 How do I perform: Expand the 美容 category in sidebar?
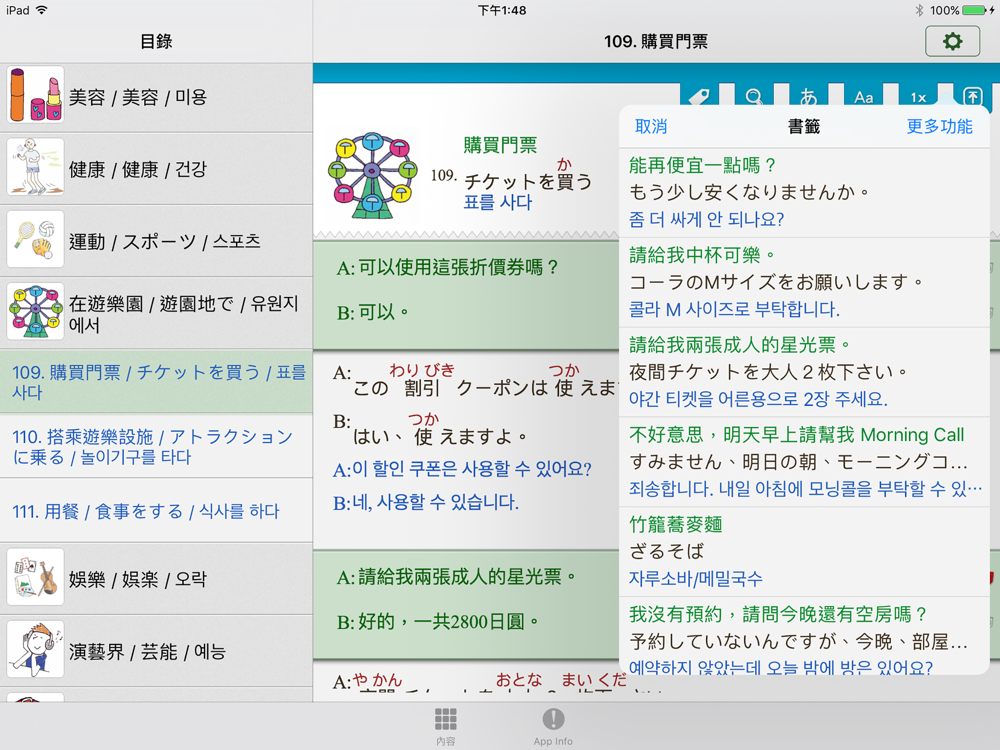point(156,98)
